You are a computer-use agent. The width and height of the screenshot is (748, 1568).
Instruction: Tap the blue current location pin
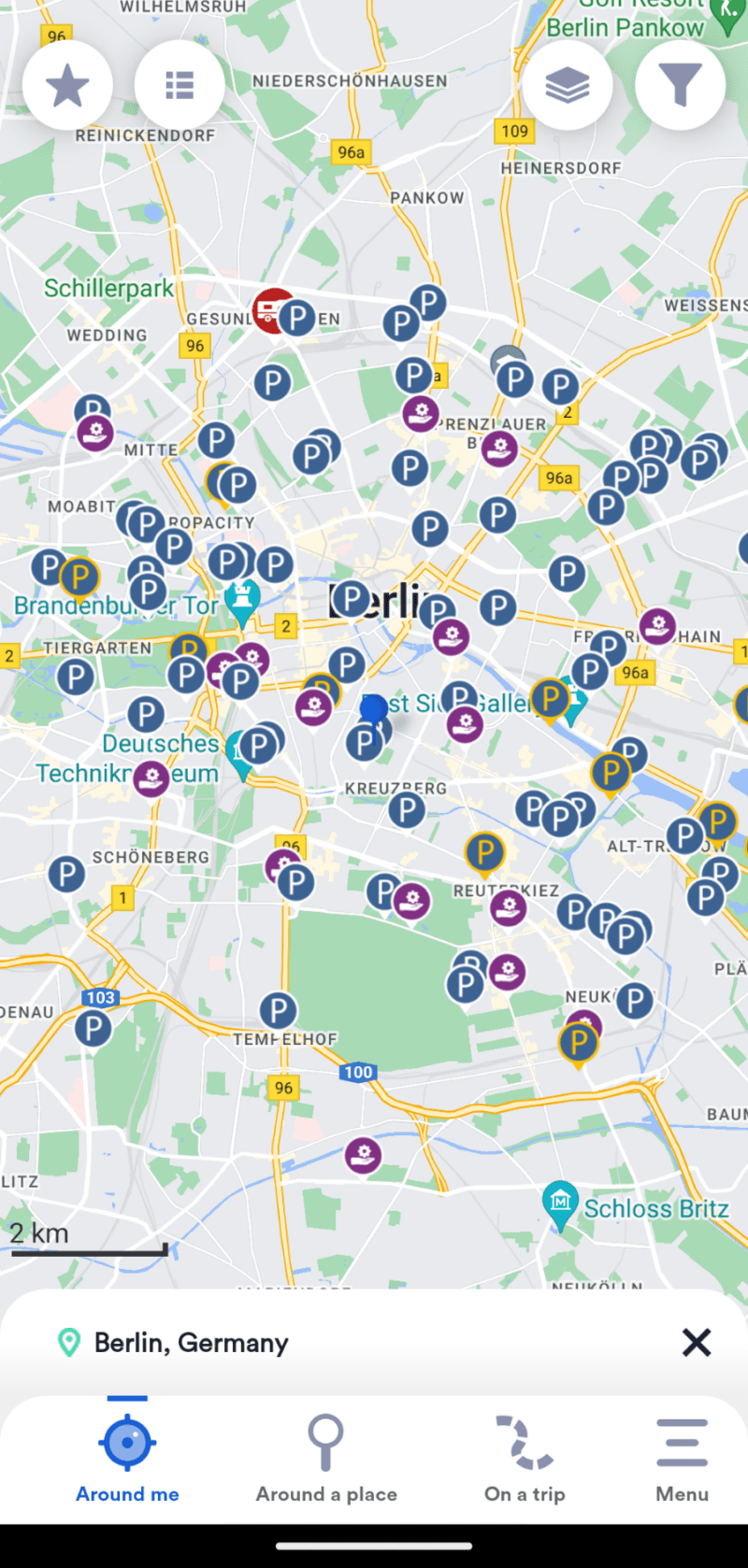[374, 709]
